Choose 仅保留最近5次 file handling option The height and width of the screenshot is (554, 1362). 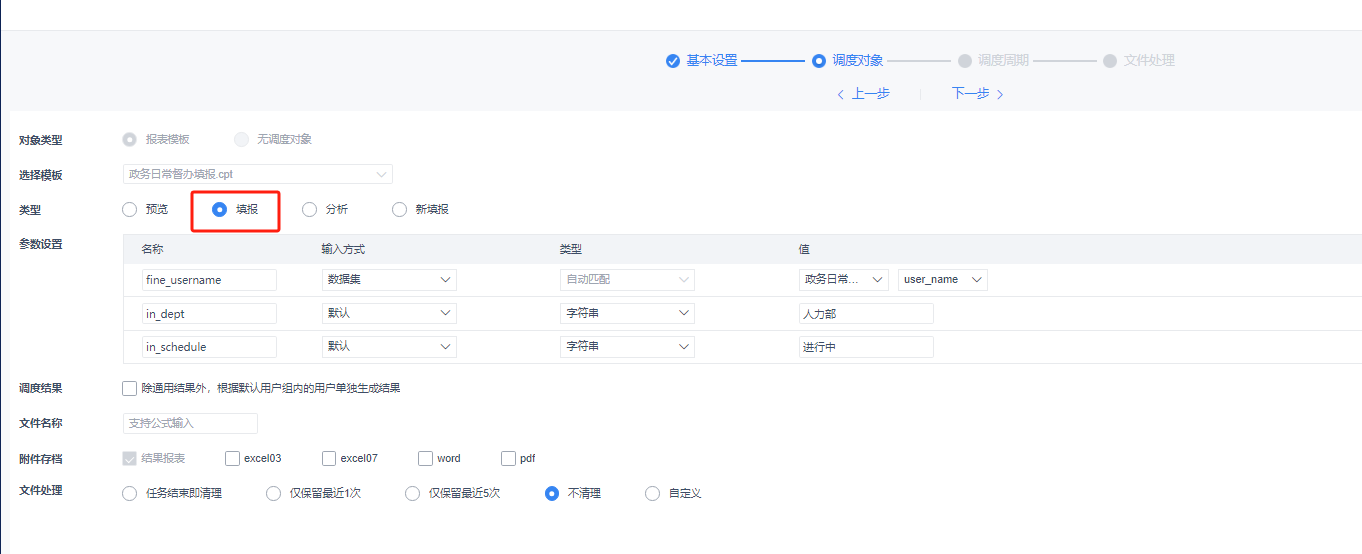[412, 494]
